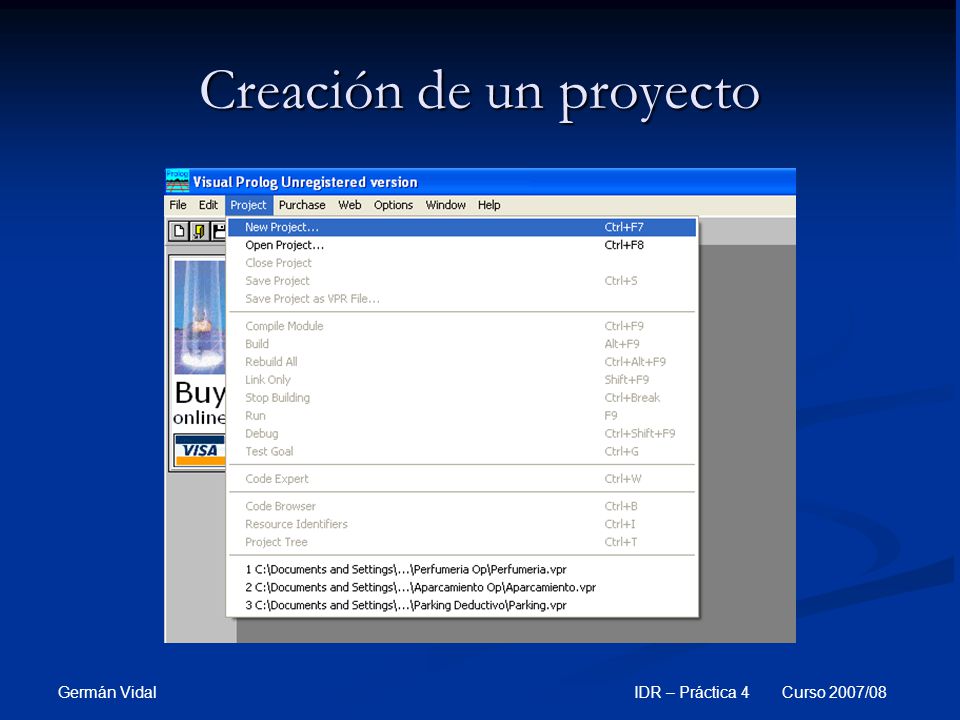Select the Code Expert entry
This screenshot has height=720, width=960.
click(x=462, y=479)
